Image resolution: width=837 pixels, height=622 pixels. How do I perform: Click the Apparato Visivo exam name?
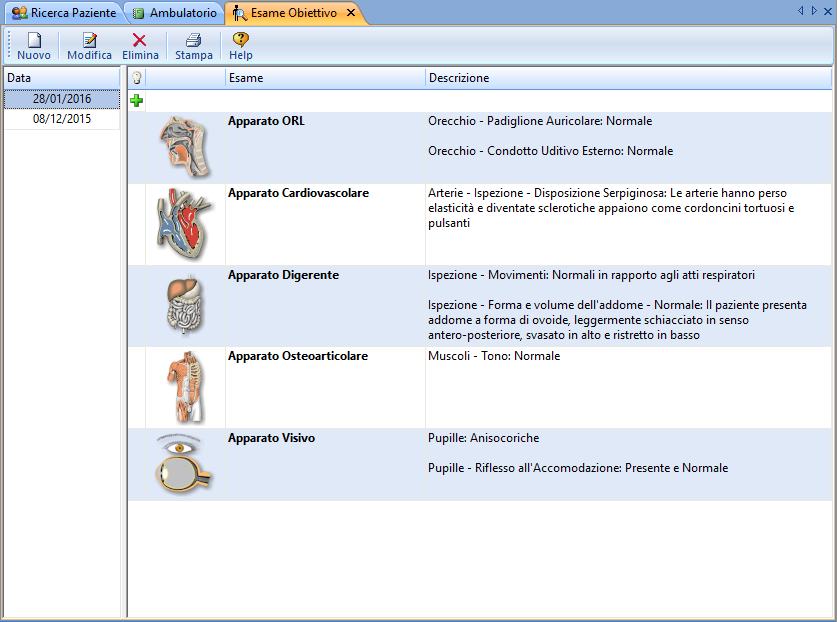(271, 438)
